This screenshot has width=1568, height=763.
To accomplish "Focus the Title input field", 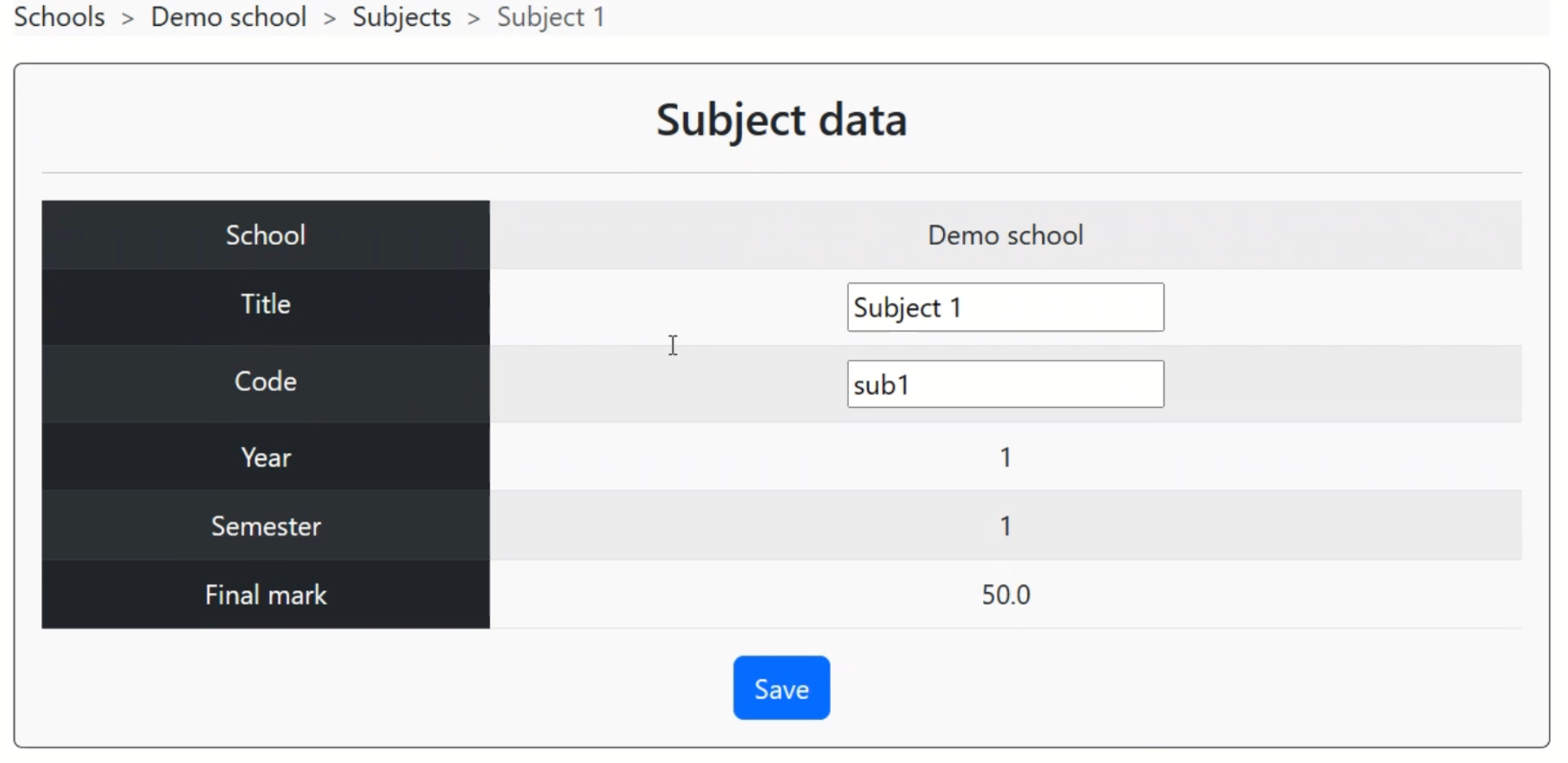I will point(1004,307).
